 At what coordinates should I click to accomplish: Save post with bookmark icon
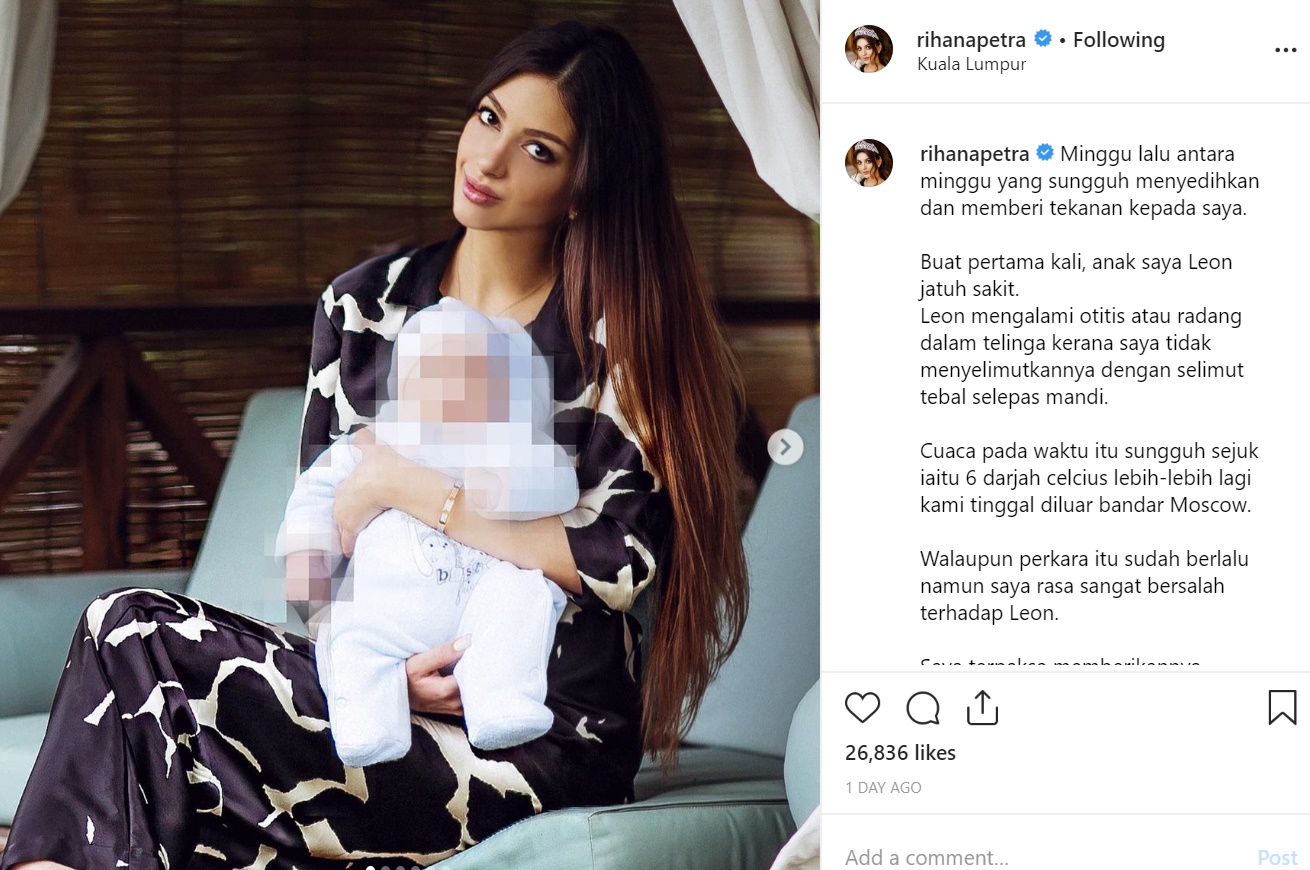click(x=1282, y=708)
